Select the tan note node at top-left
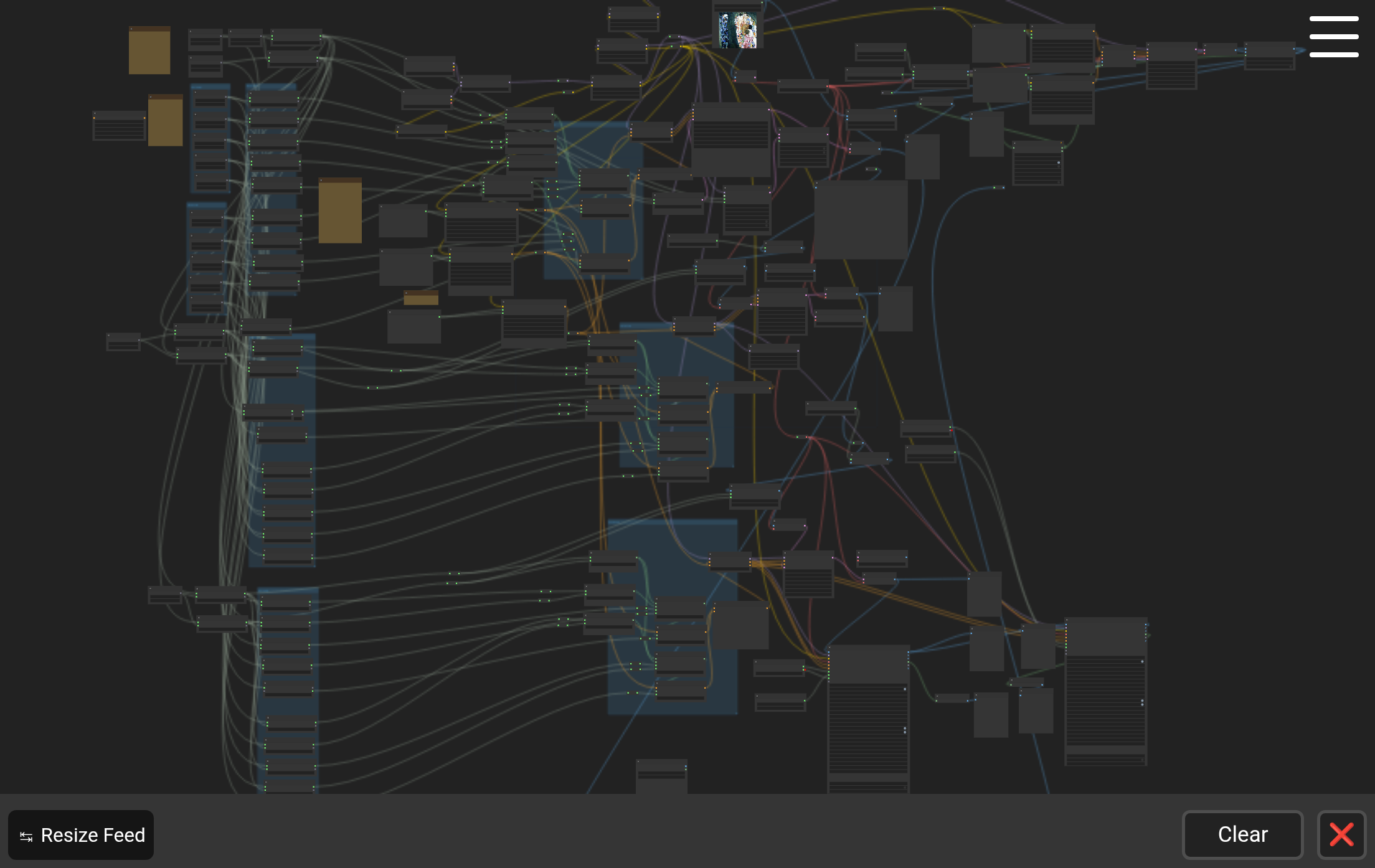The height and width of the screenshot is (868, 1375). coord(149,51)
